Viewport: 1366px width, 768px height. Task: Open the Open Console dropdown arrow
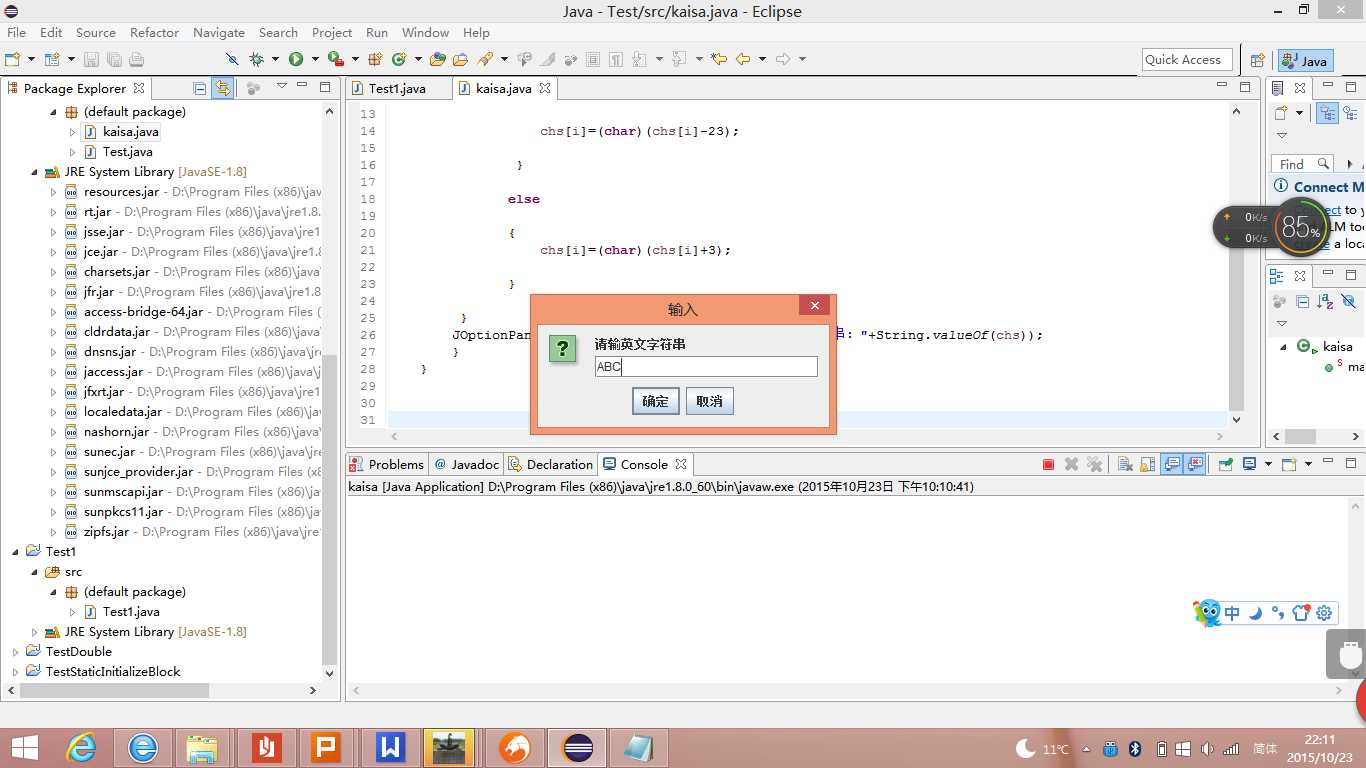[x=1308, y=464]
